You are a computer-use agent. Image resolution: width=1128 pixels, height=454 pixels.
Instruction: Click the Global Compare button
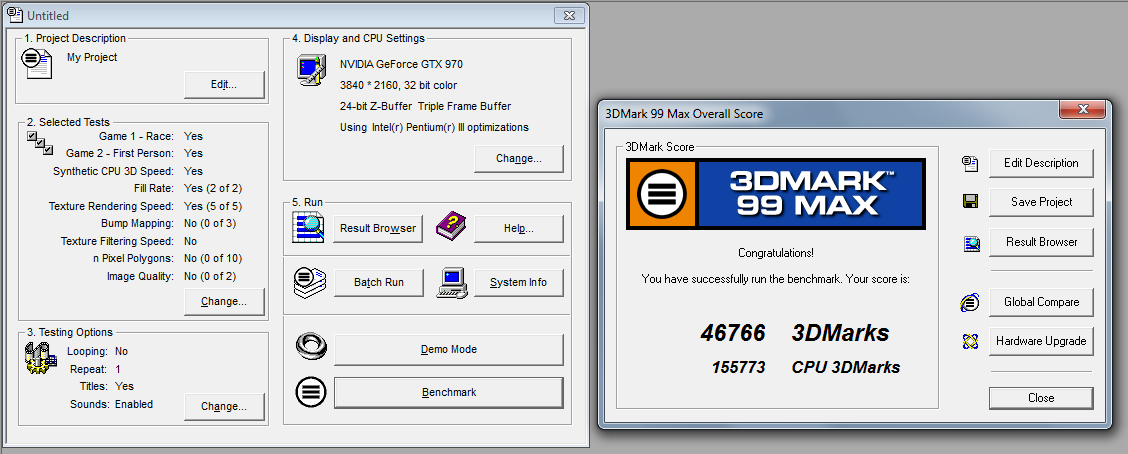click(x=1041, y=302)
